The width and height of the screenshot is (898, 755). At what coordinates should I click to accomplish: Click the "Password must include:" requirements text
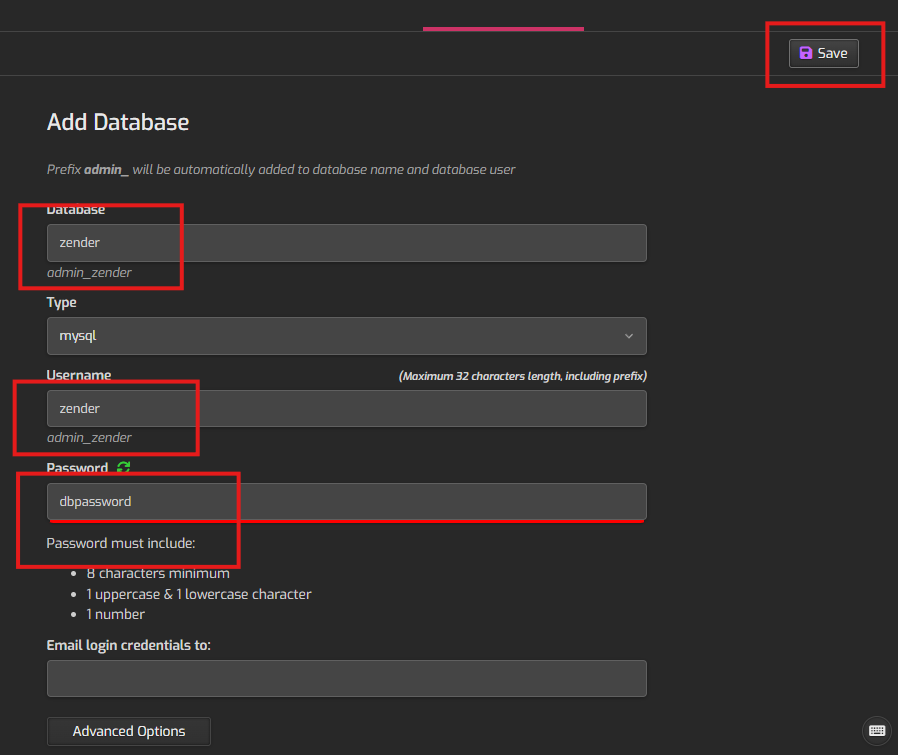[x=121, y=543]
